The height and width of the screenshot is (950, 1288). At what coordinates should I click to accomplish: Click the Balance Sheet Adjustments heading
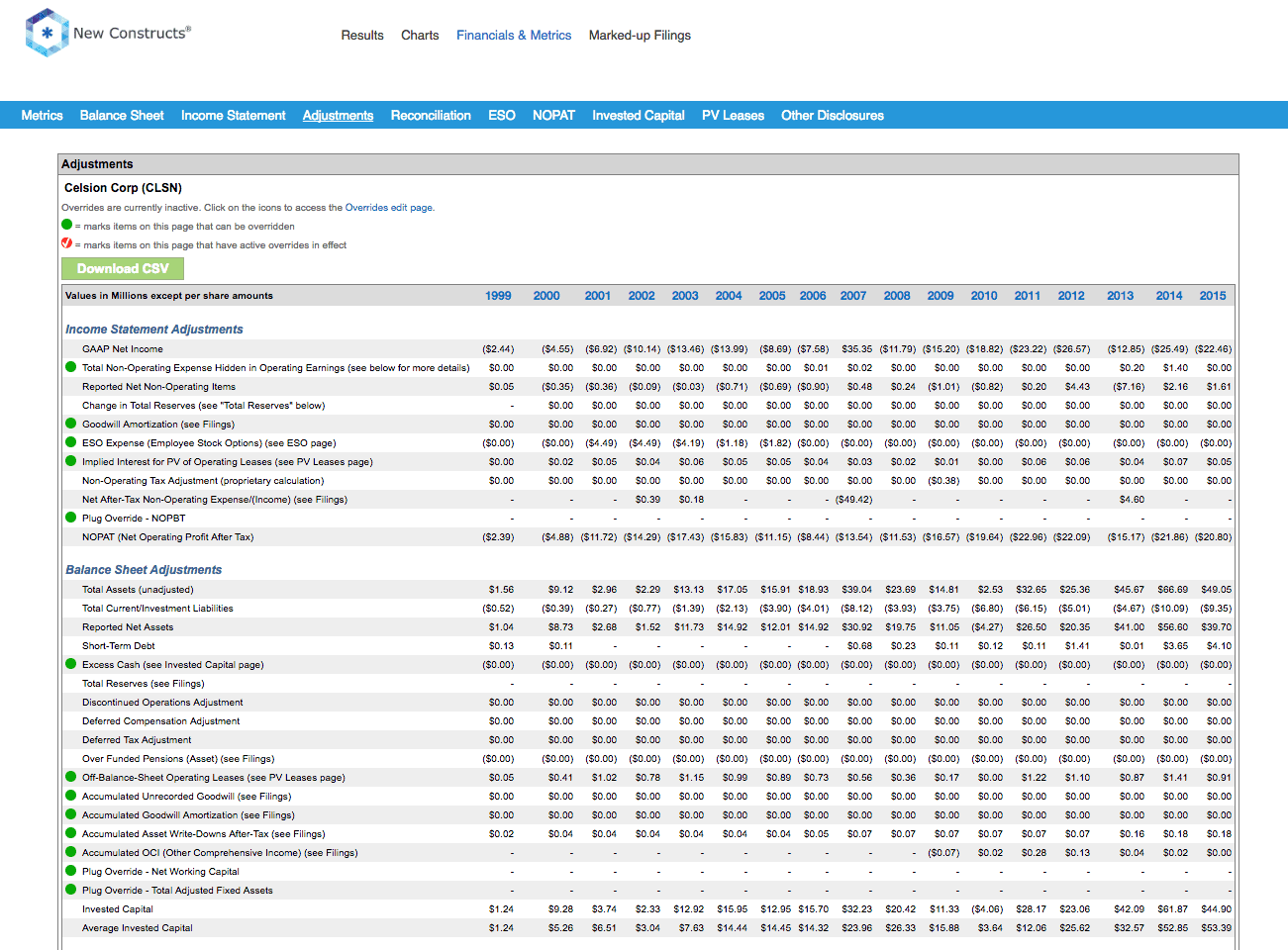click(144, 570)
